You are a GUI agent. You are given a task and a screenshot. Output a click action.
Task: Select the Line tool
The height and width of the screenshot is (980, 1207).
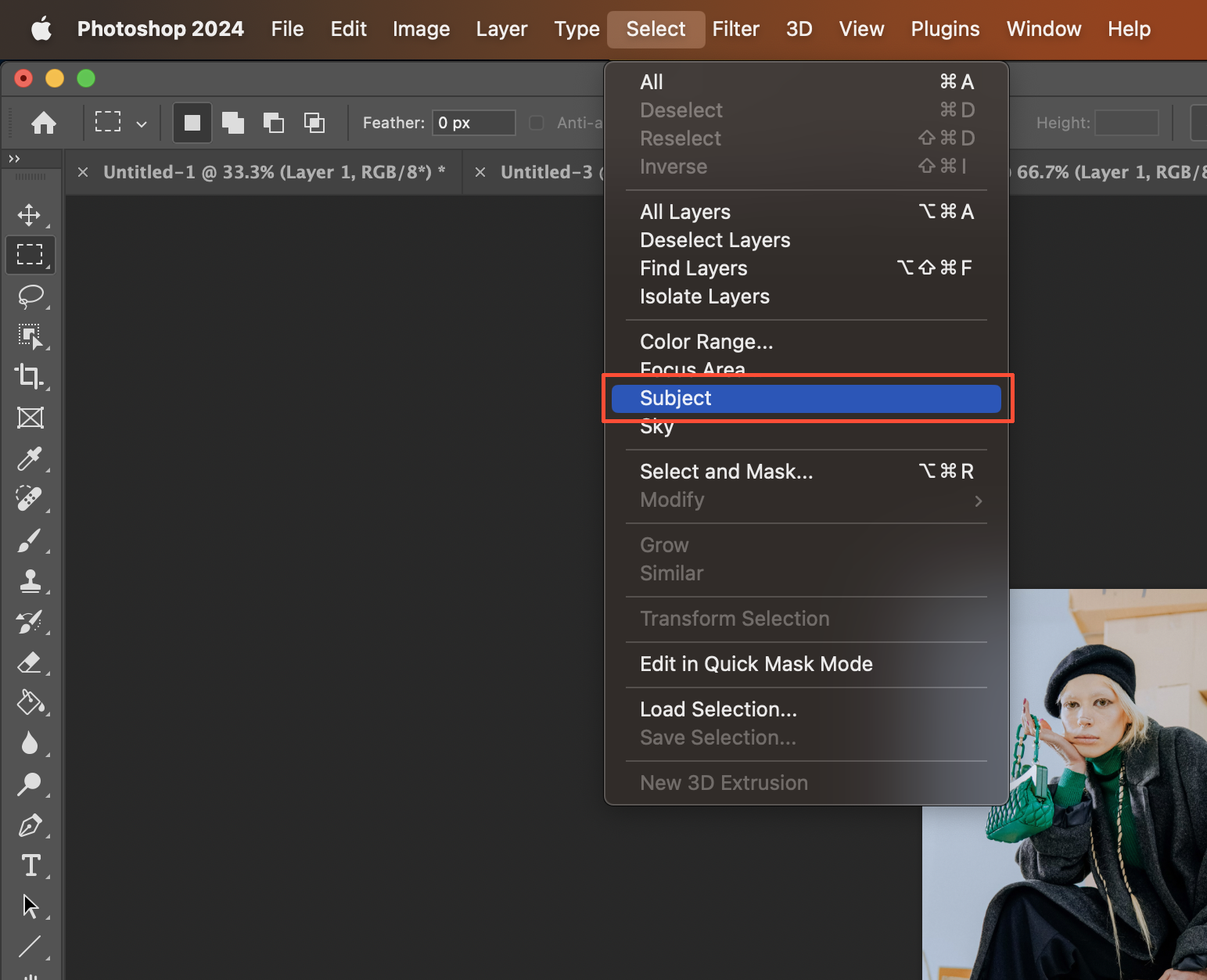(30, 946)
